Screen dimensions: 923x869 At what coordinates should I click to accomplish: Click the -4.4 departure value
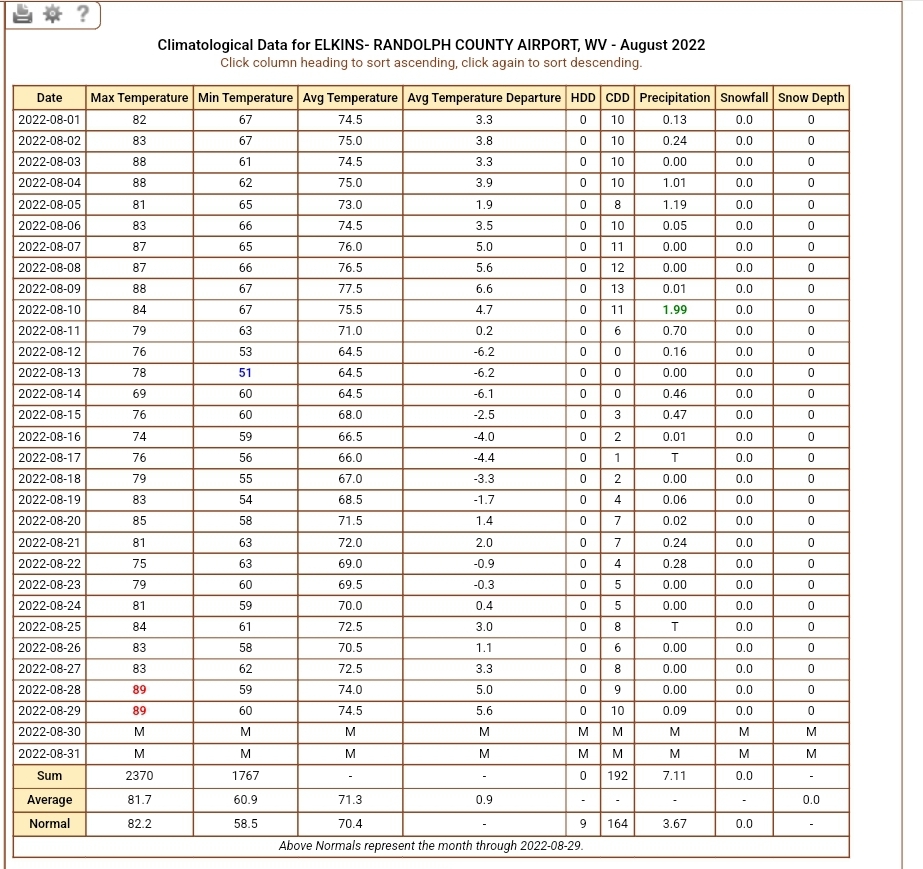click(x=484, y=457)
